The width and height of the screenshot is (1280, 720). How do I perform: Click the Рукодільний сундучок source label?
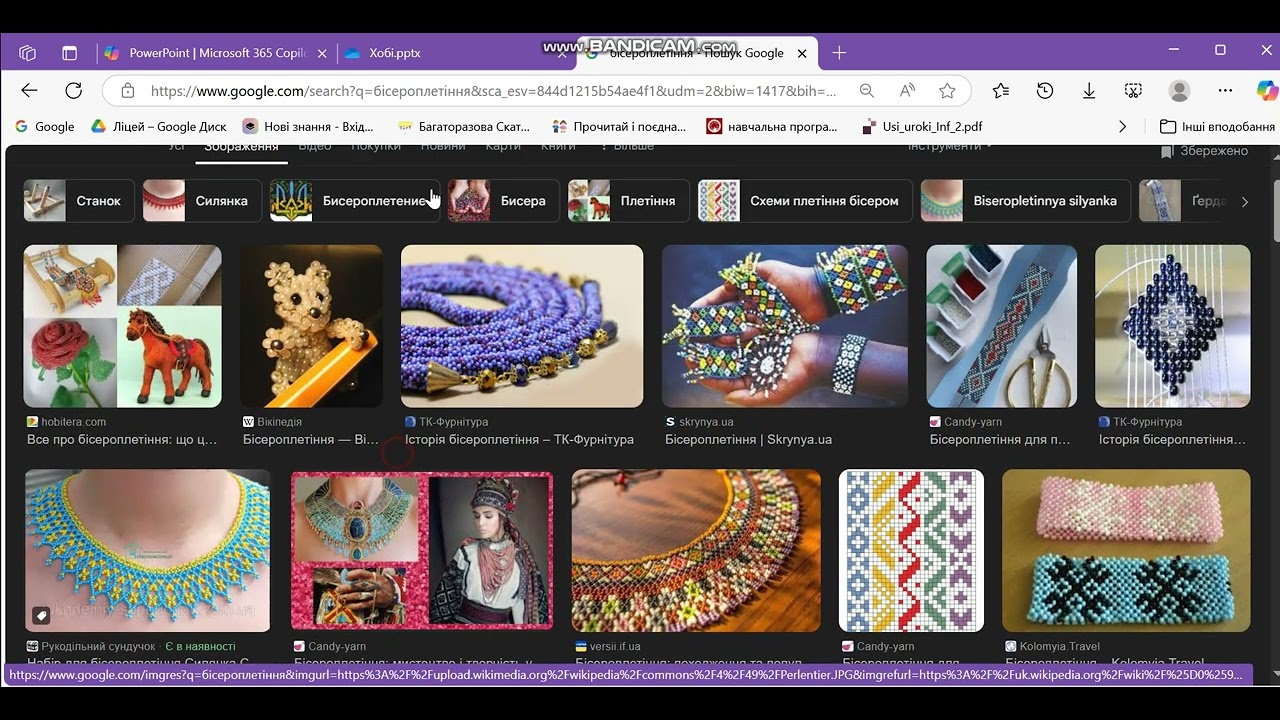98,647
